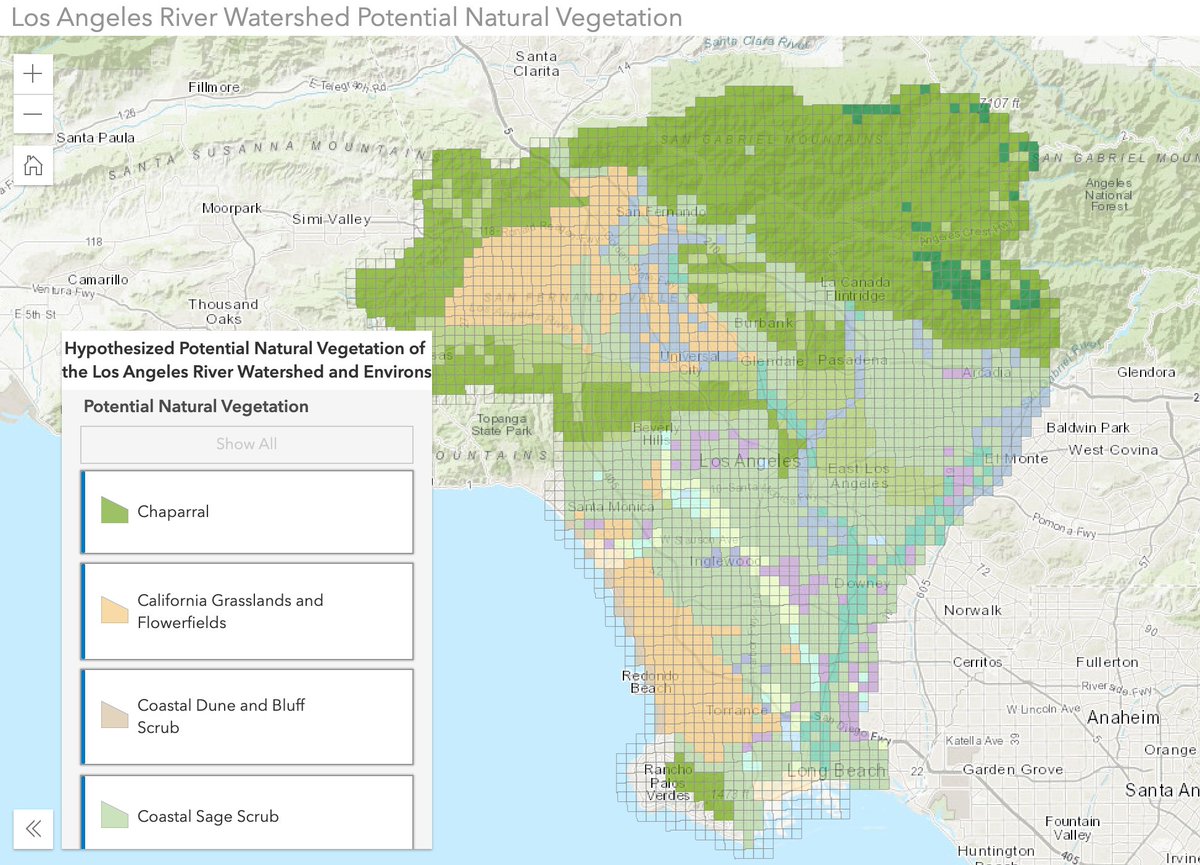The image size is (1200, 865).
Task: Zoom out of the map
Action: (33, 114)
